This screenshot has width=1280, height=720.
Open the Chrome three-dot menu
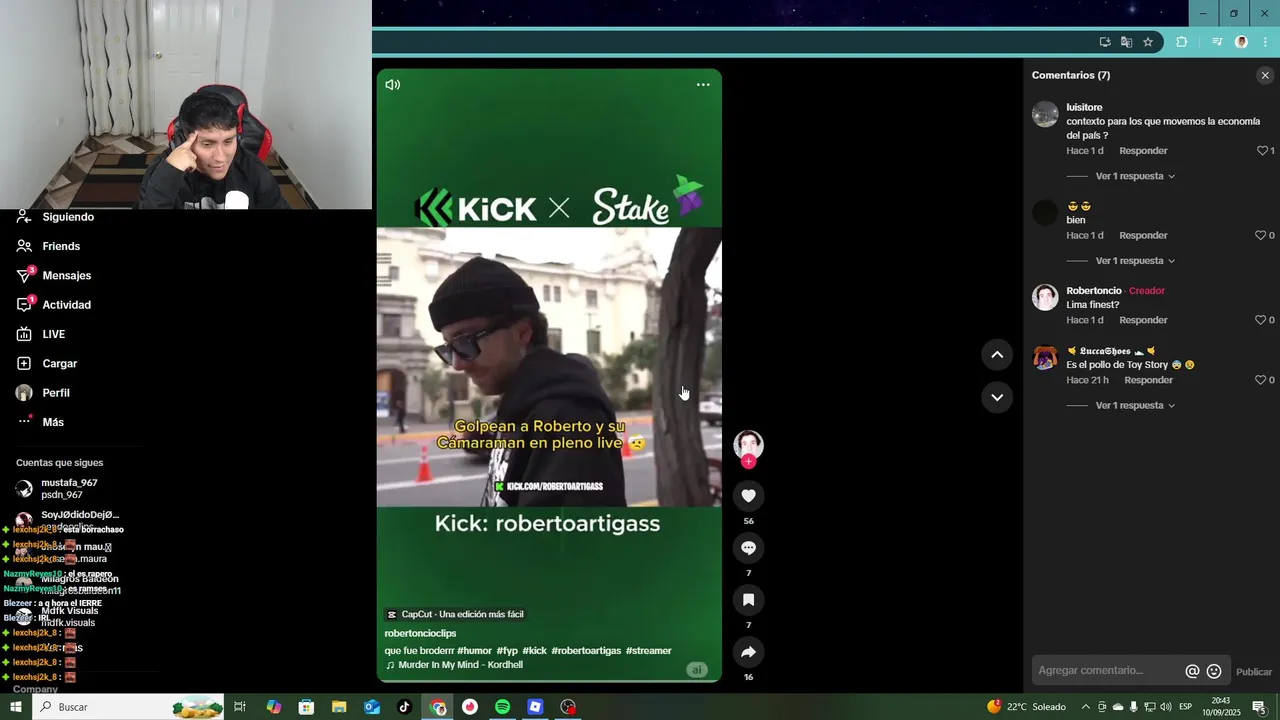click(x=1266, y=42)
